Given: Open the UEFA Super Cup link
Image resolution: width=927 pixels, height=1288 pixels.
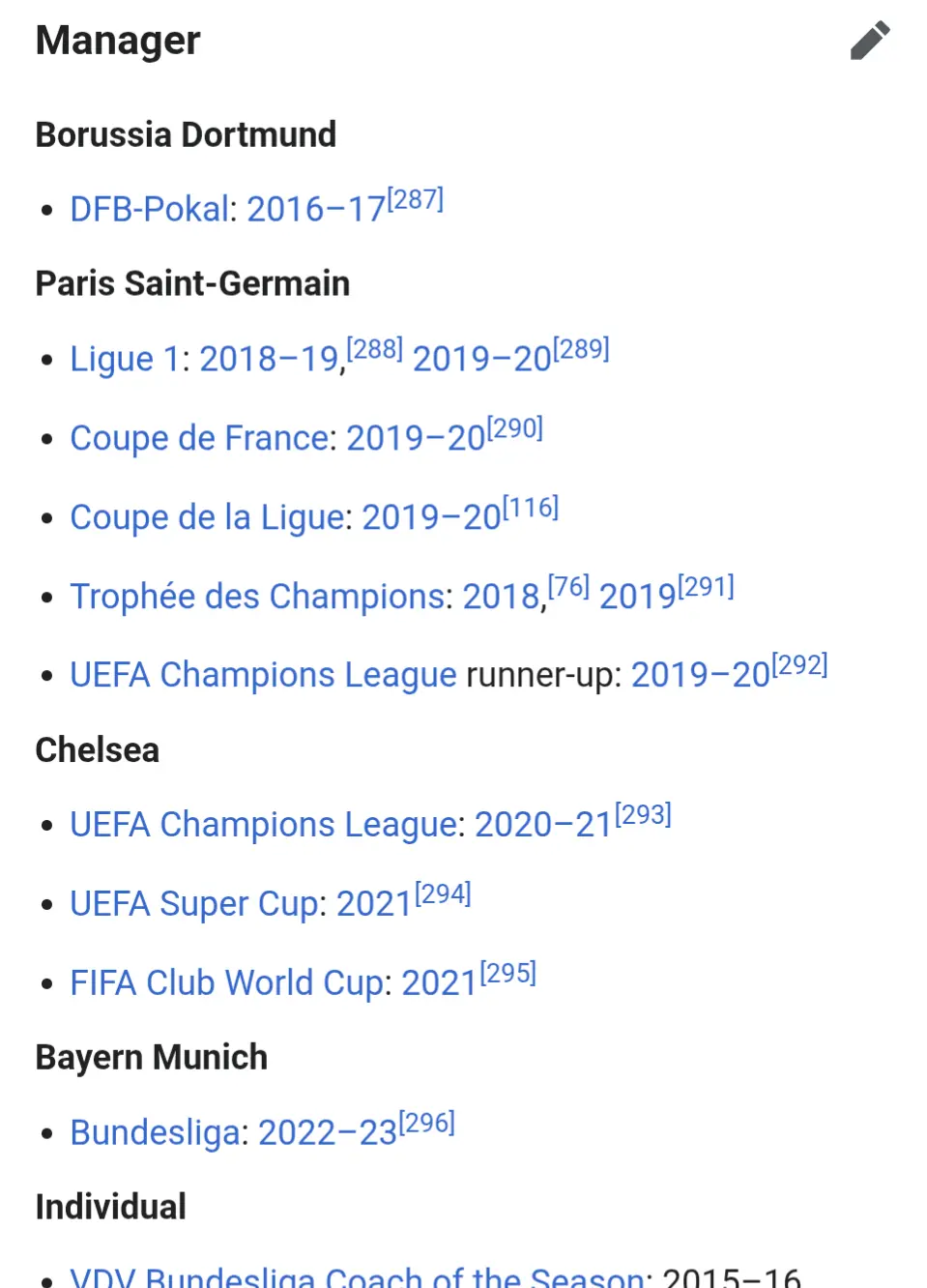Looking at the screenshot, I should click(x=193, y=904).
